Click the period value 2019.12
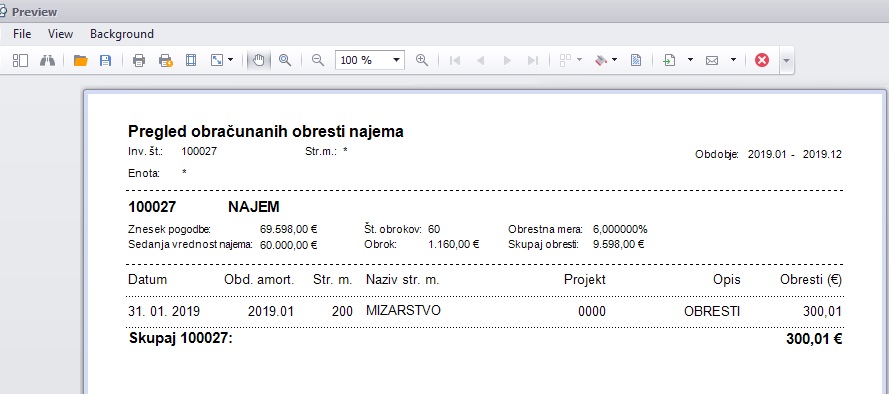Viewport: 889px width, 394px height. pos(823,154)
